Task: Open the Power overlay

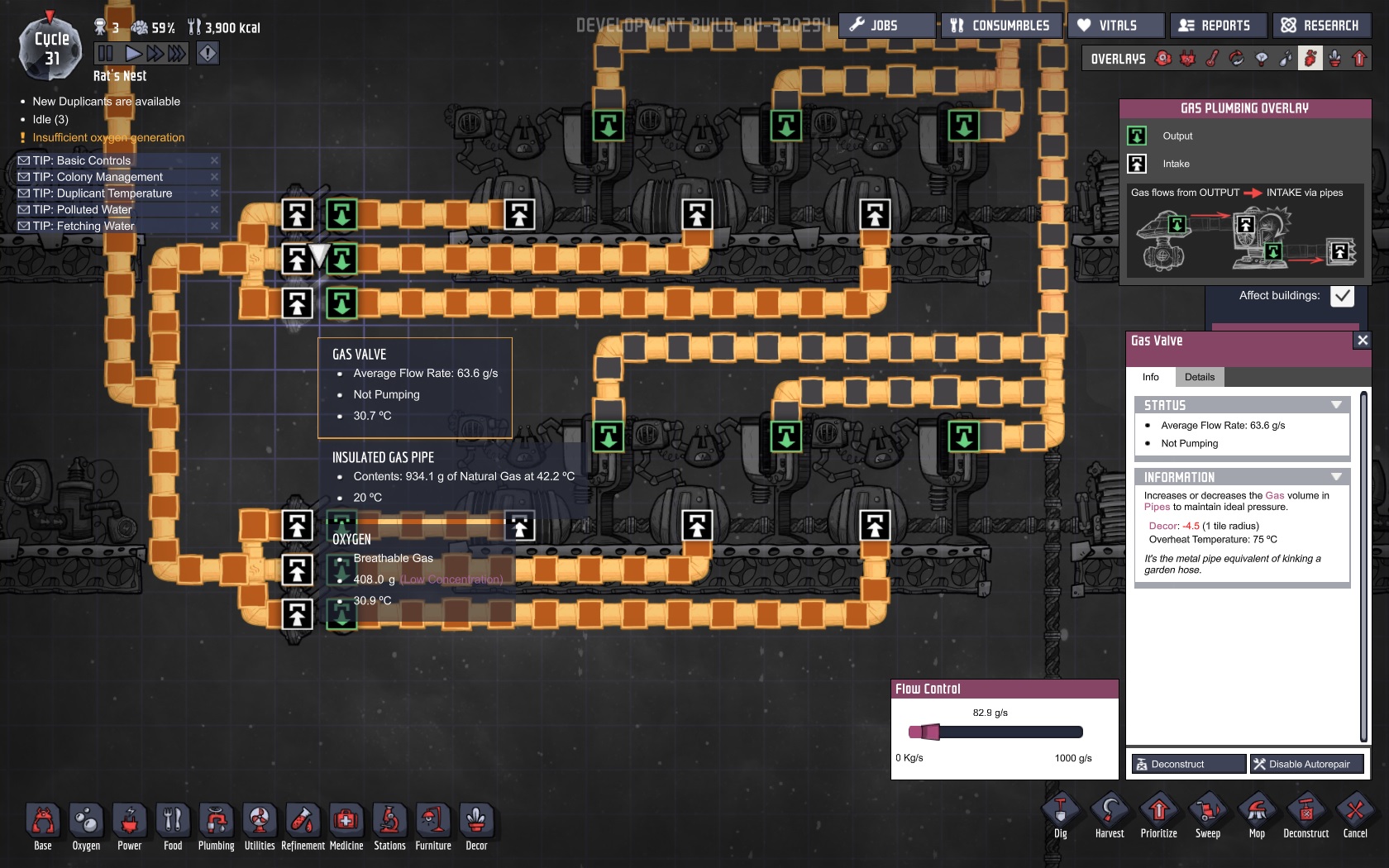Action: [1188, 59]
